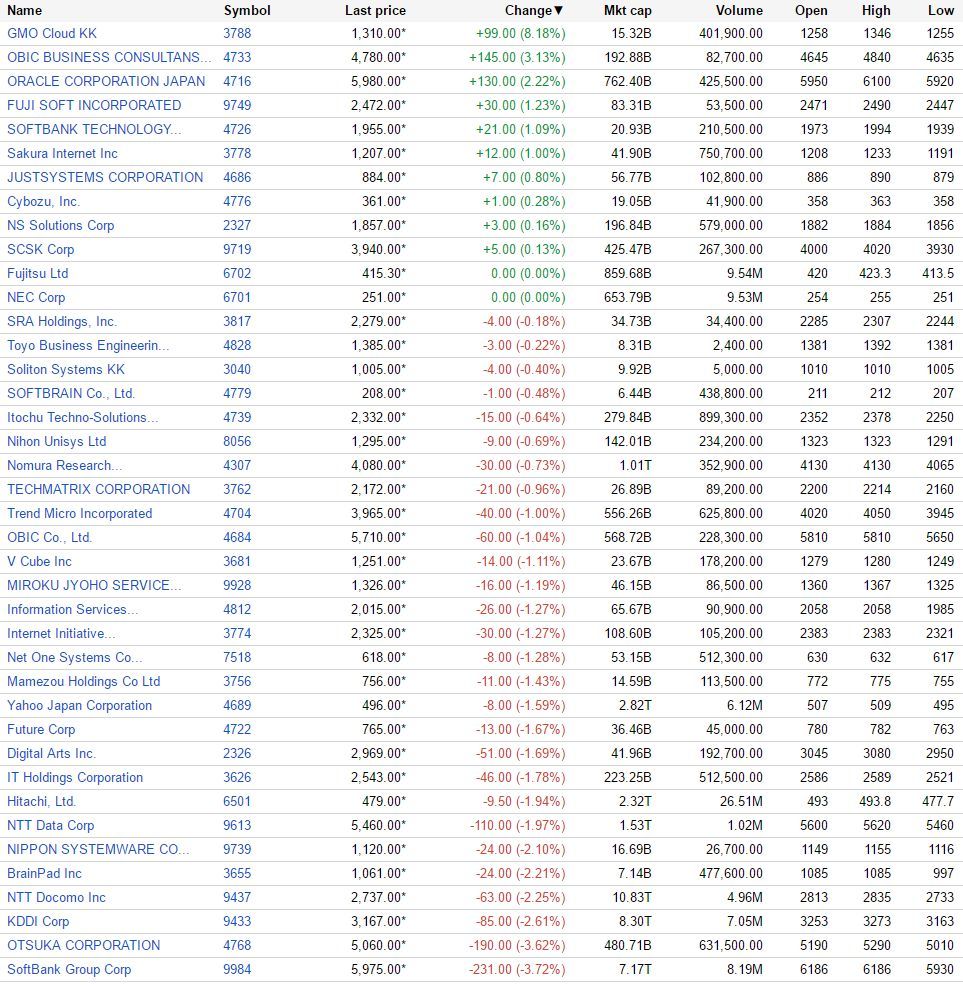Open Mamezou Holdings Co Ltd link
Viewport: 963px width, 985px height.
click(84, 682)
